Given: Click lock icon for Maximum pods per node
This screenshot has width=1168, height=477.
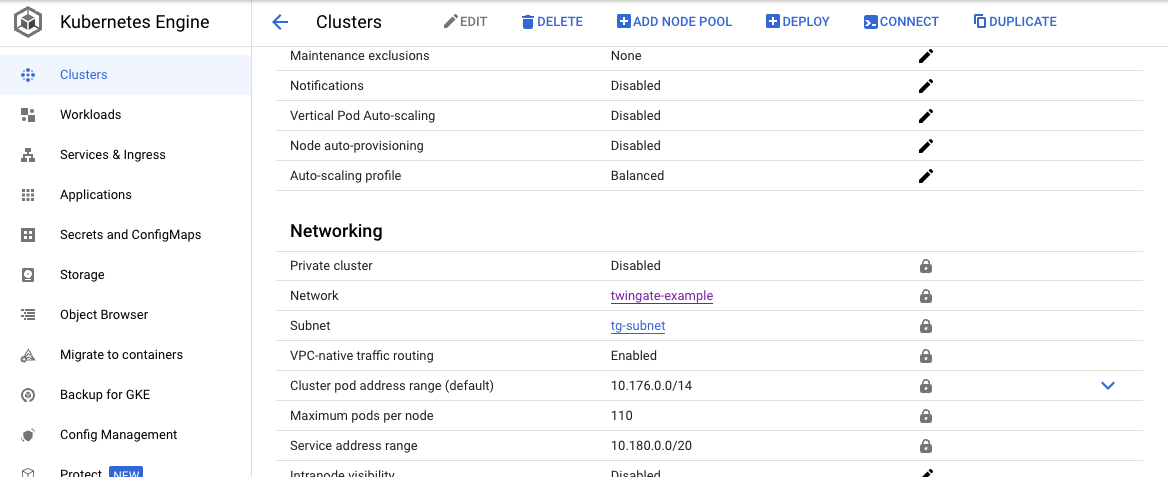Looking at the screenshot, I should pyautogui.click(x=926, y=416).
